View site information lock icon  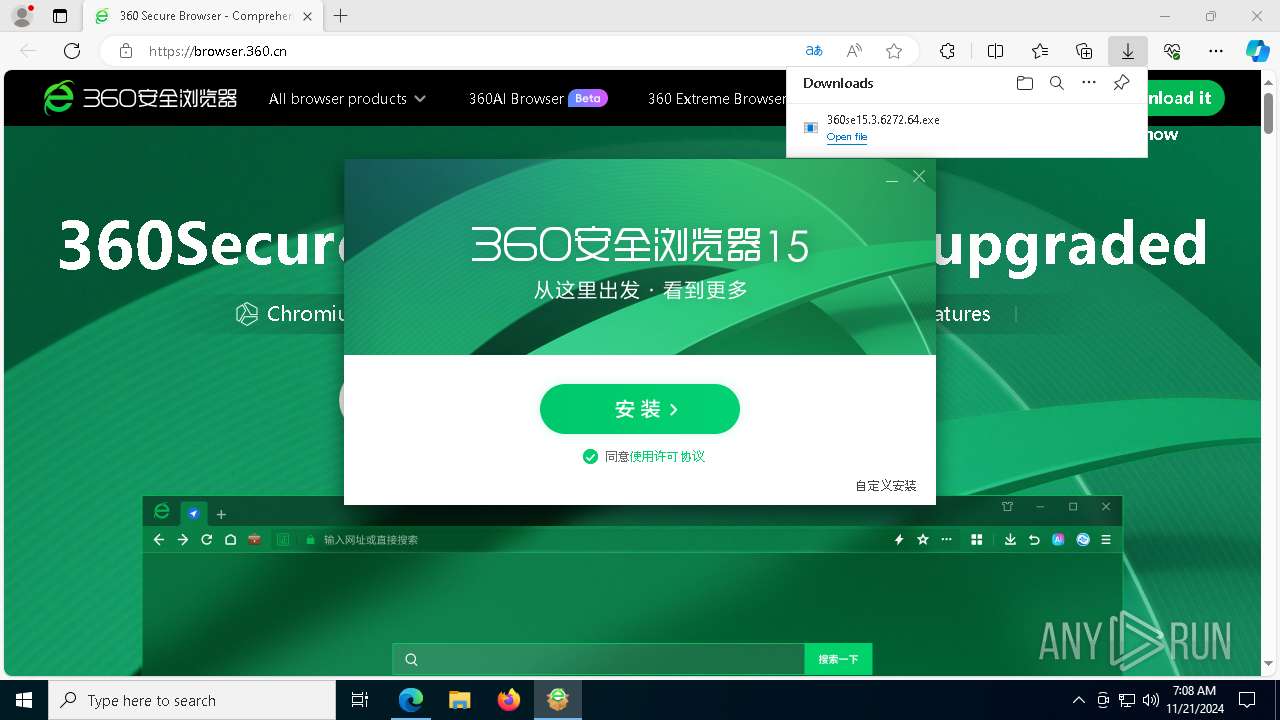click(125, 51)
